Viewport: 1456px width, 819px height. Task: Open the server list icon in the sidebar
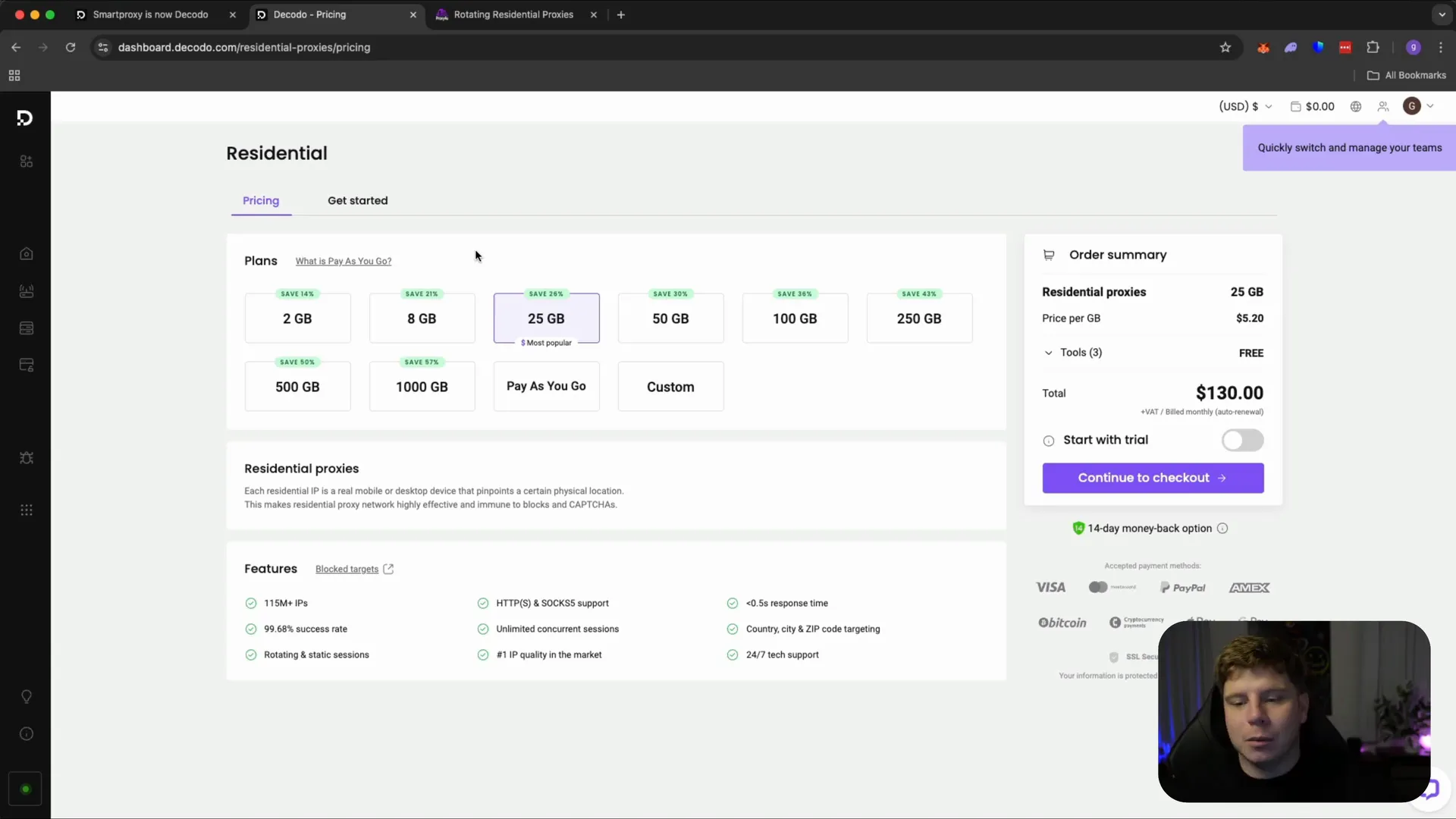[x=27, y=328]
